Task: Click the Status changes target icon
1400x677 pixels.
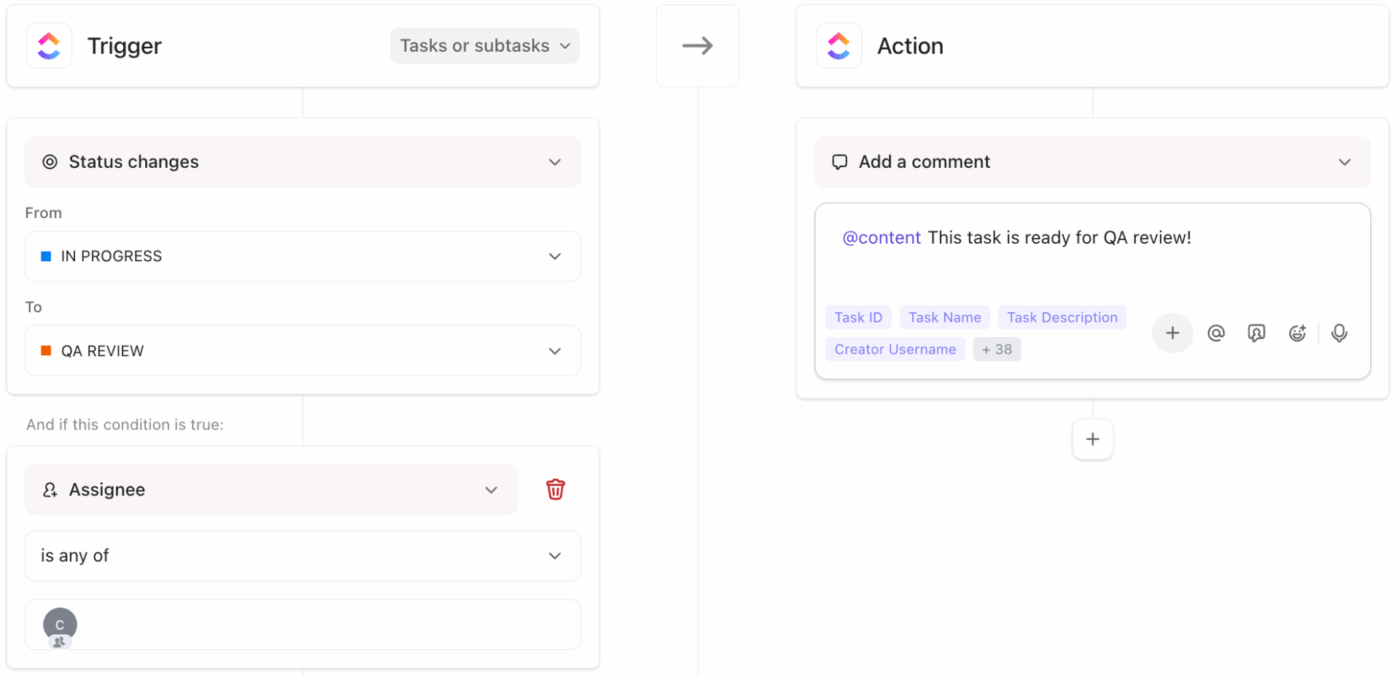Action: point(49,161)
